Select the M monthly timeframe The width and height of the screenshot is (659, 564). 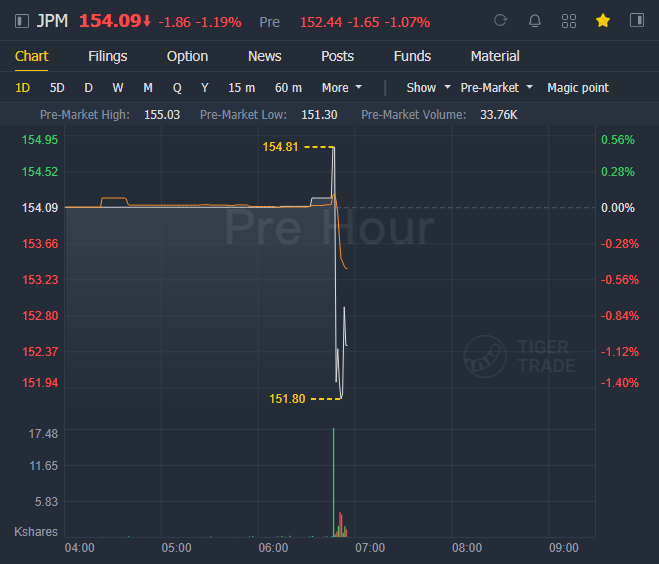tap(148, 88)
